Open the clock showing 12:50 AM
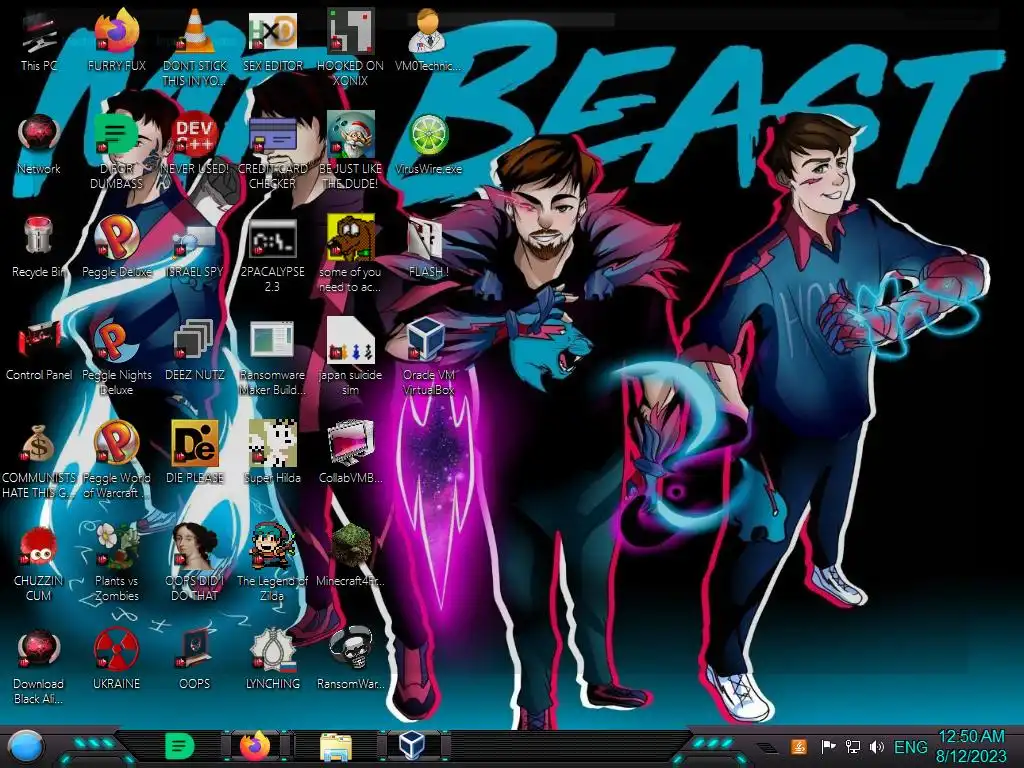 971,747
